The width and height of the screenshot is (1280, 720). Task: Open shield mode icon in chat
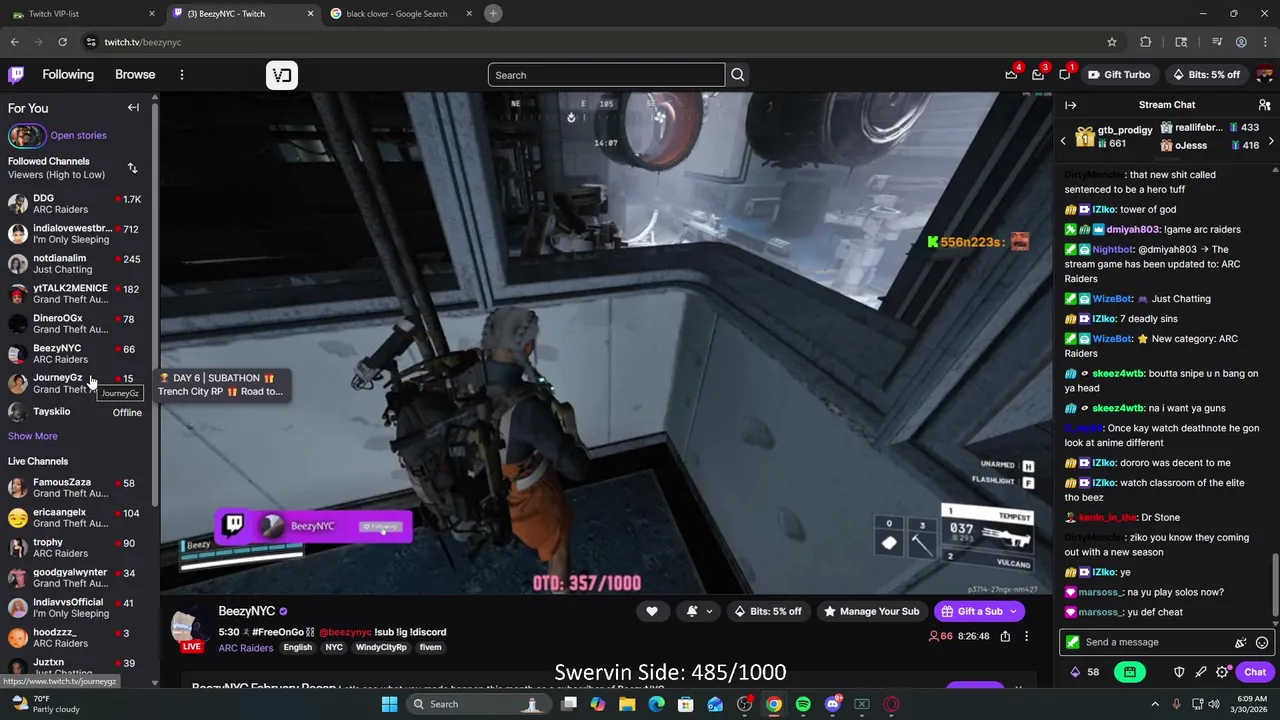[1179, 672]
